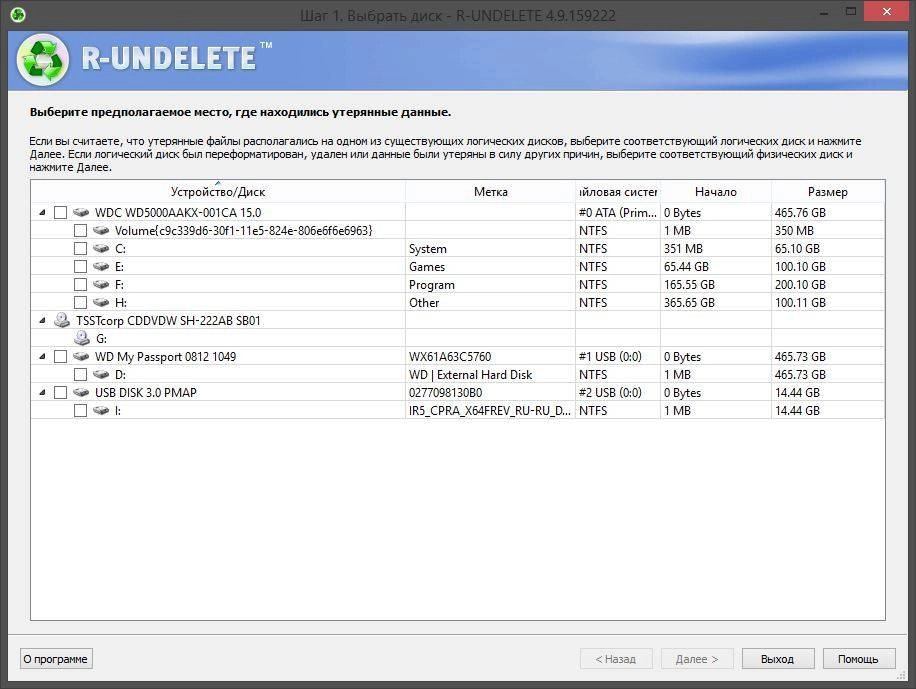Click the disc icon for drive G:
916x689 pixels.
coord(82,338)
